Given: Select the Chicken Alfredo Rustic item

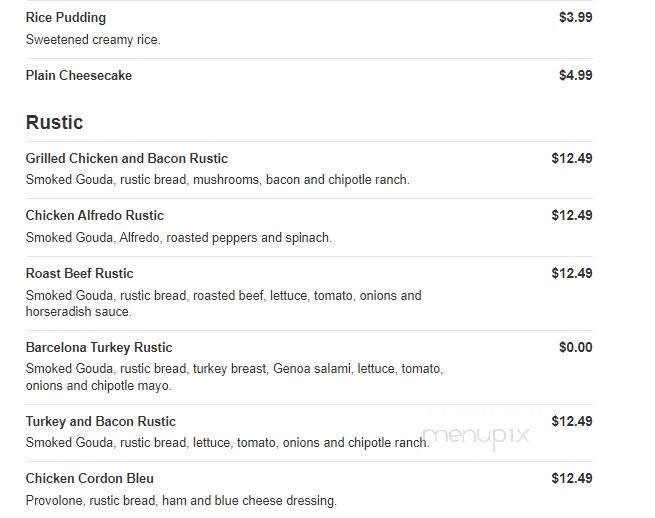Looking at the screenshot, I should coord(95,216).
